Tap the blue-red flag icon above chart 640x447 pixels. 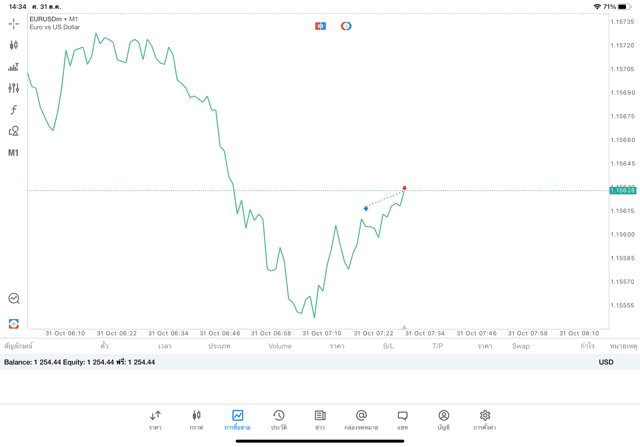[x=320, y=26]
